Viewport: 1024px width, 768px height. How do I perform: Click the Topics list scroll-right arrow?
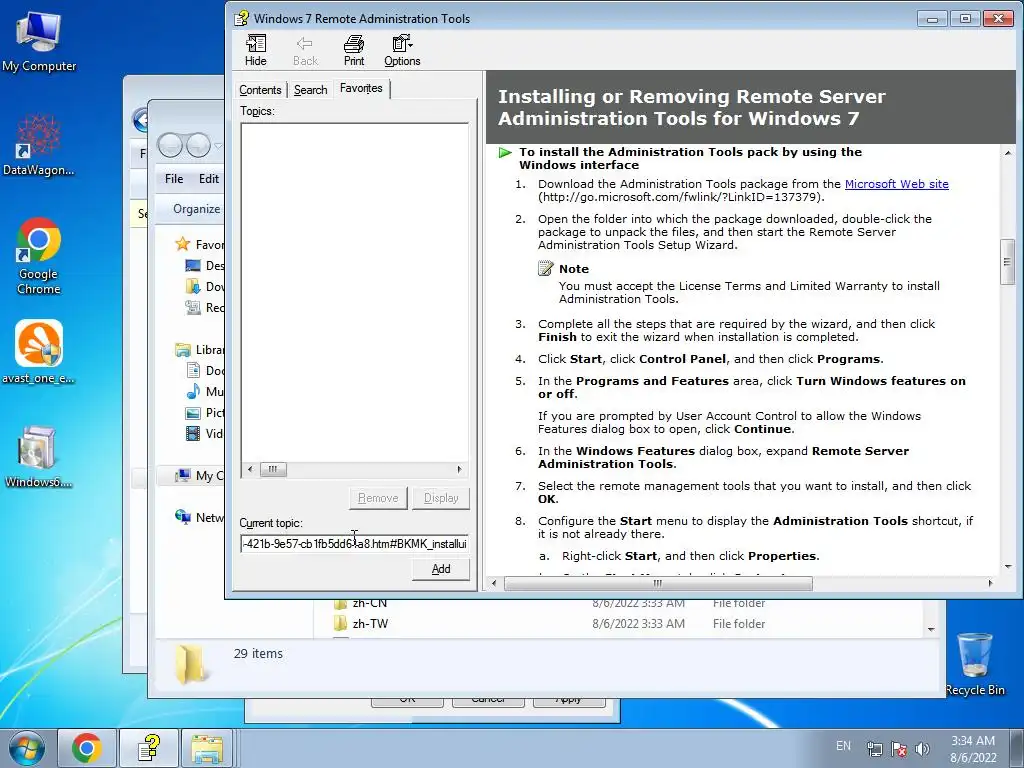tap(459, 469)
